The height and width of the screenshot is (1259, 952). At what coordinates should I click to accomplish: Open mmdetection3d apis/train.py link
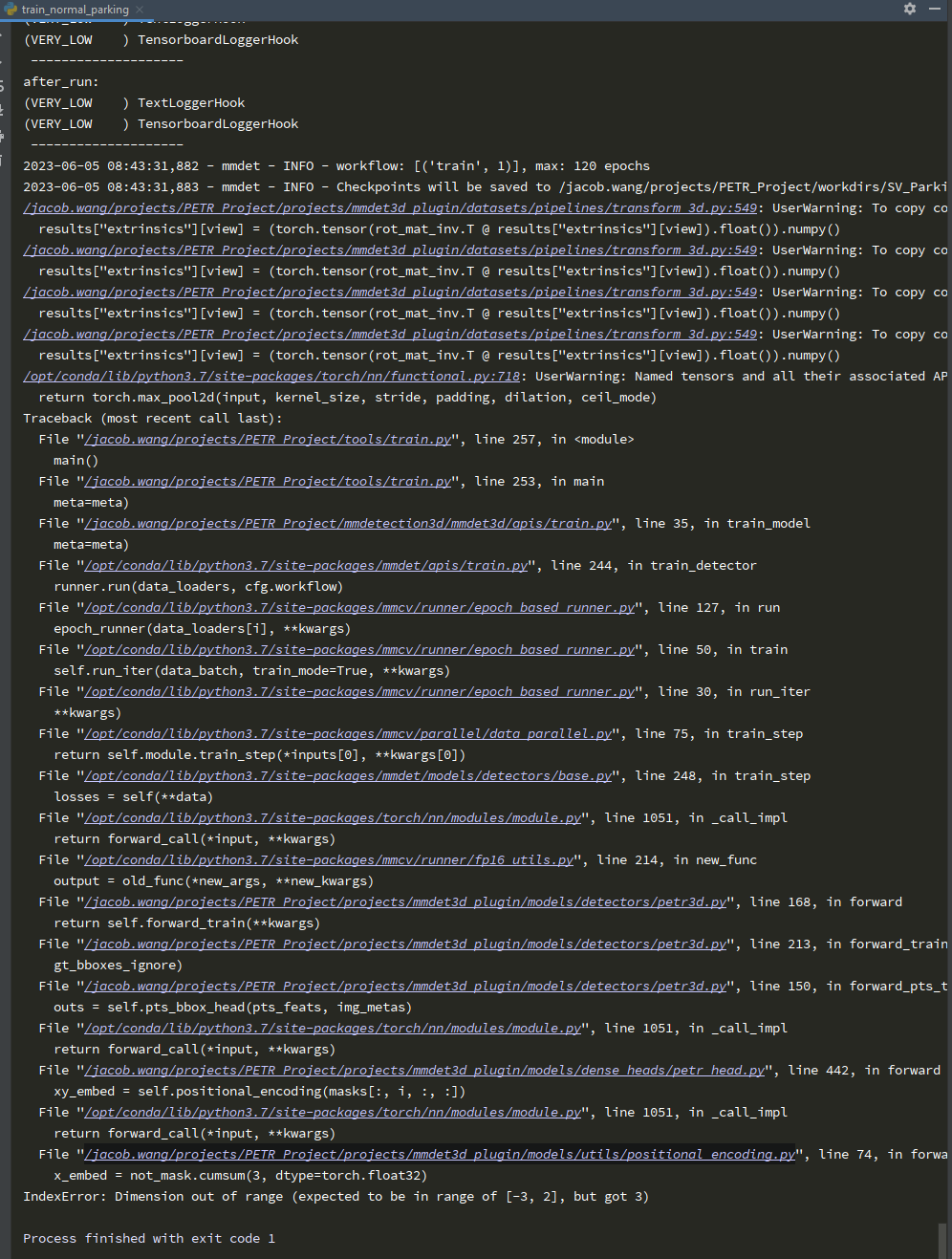pyautogui.click(x=345, y=523)
